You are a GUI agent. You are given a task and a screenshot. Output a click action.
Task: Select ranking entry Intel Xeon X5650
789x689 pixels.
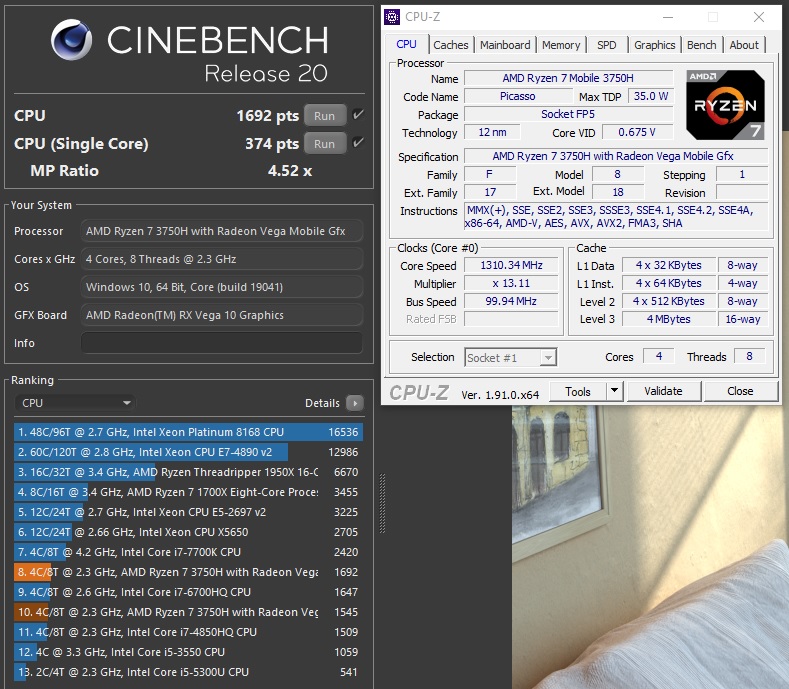(188, 532)
